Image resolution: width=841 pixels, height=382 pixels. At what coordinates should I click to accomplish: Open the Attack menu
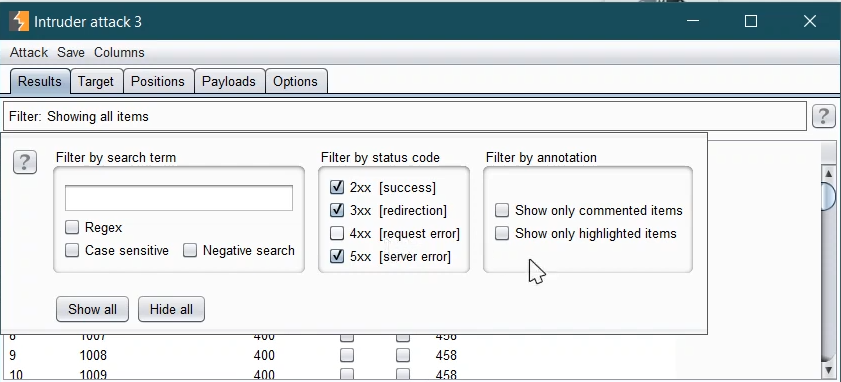29,53
